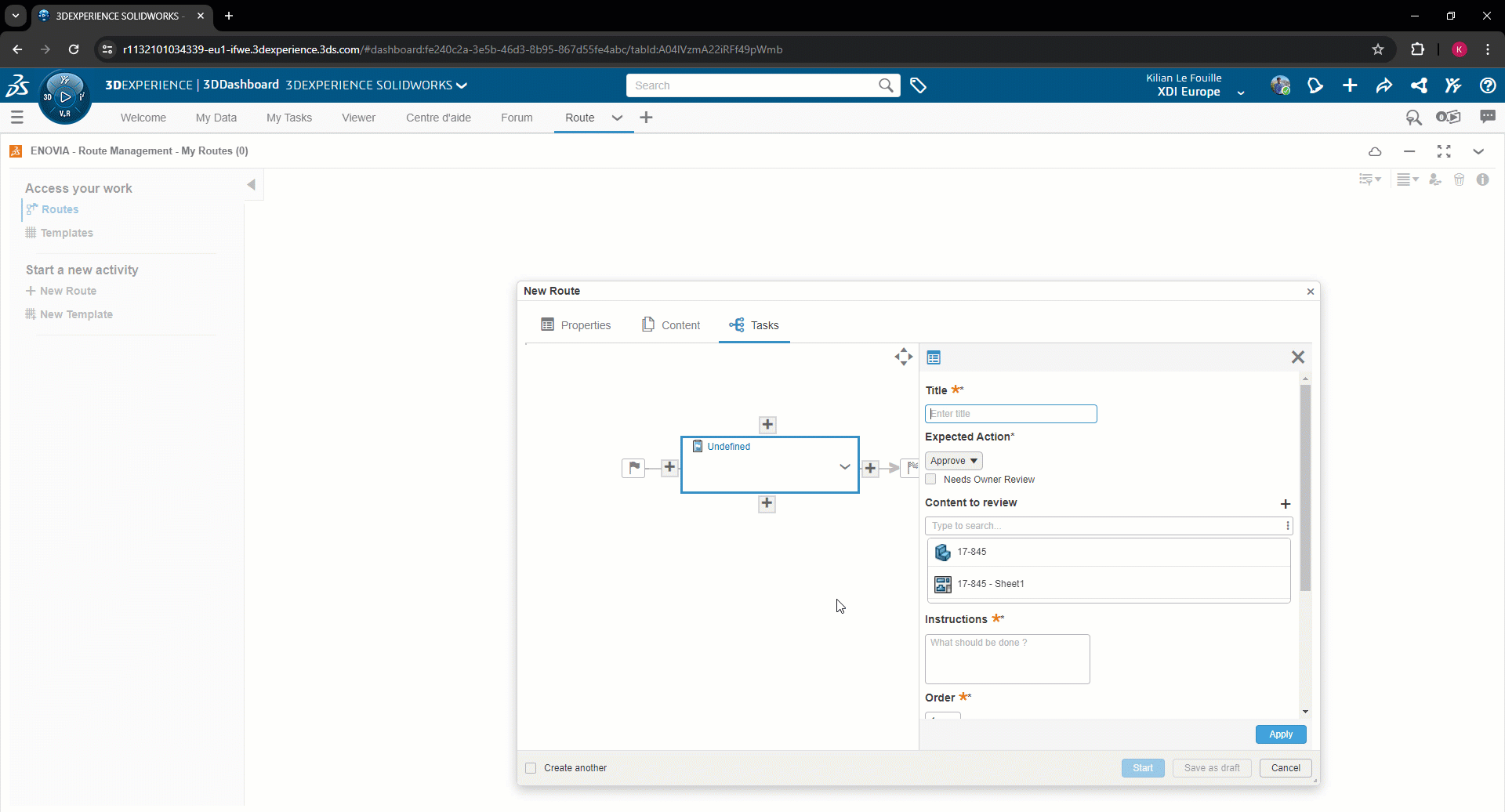Check the Create another checkbox

point(531,768)
